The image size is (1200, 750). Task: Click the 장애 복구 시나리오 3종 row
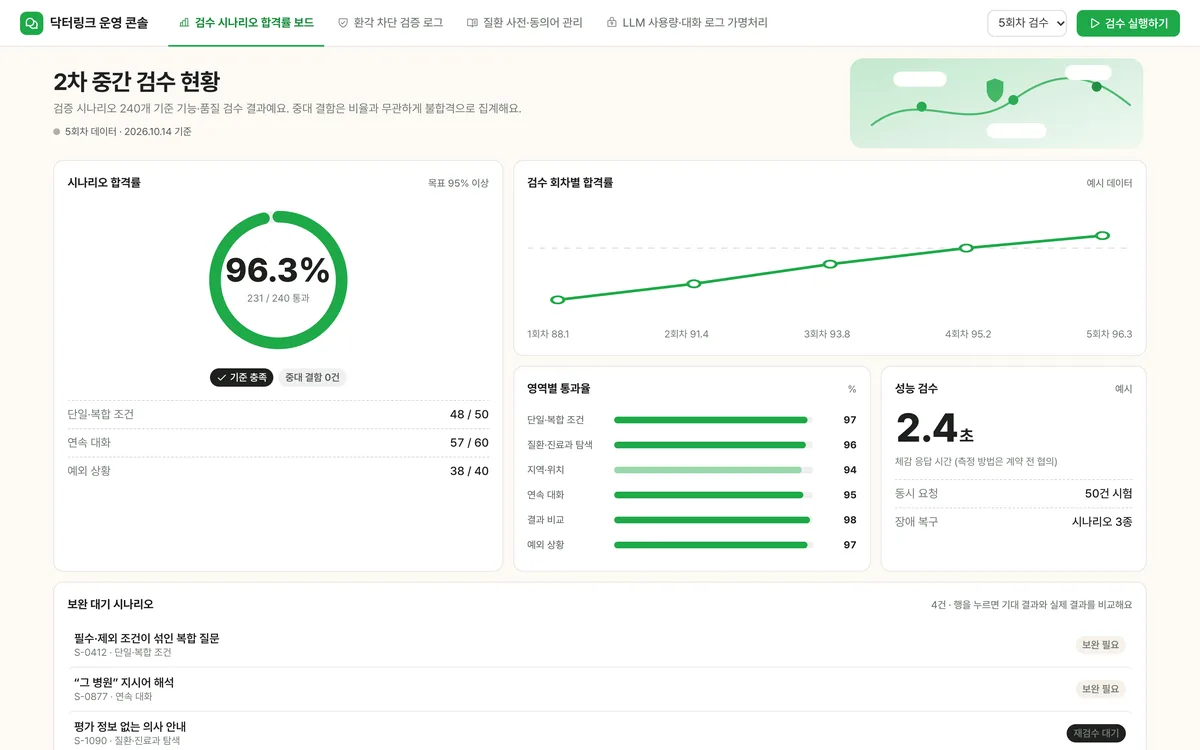tap(1013, 521)
